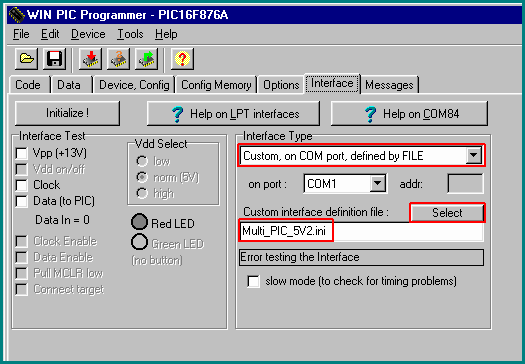Click the Red LED indicator

coord(139,222)
